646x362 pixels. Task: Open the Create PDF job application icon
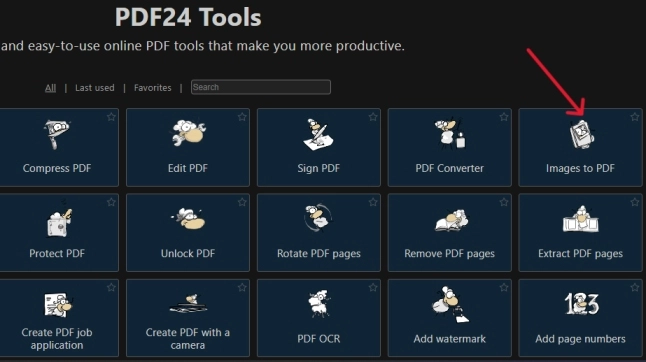[x=58, y=305]
